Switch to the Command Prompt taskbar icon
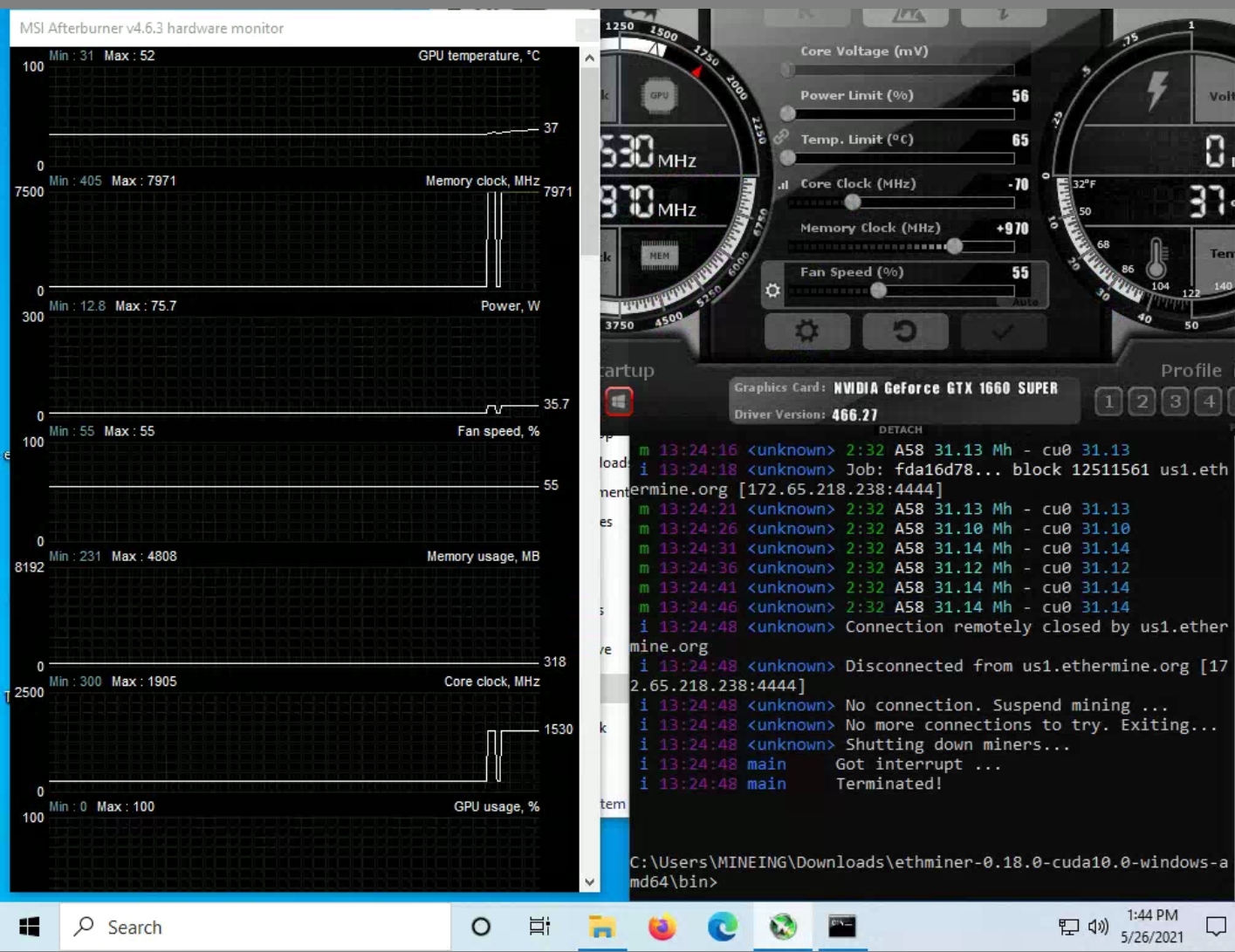1235x952 pixels. (x=842, y=927)
